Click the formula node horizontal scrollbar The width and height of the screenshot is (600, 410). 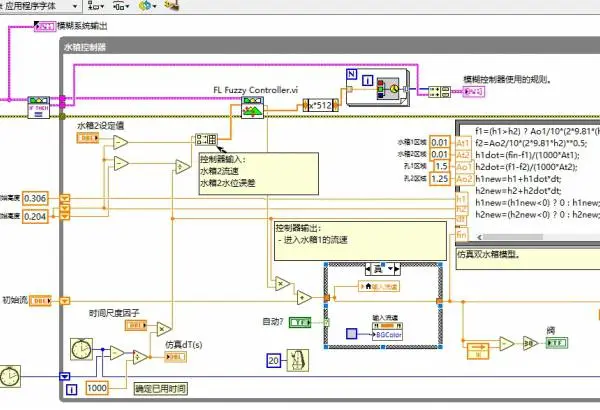coord(514,237)
